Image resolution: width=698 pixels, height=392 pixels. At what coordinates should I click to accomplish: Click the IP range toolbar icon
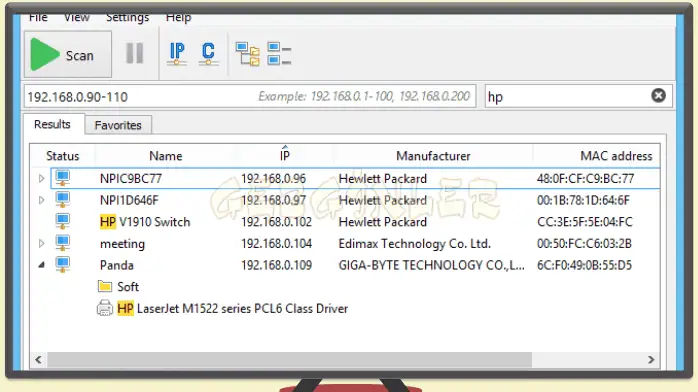click(x=177, y=54)
